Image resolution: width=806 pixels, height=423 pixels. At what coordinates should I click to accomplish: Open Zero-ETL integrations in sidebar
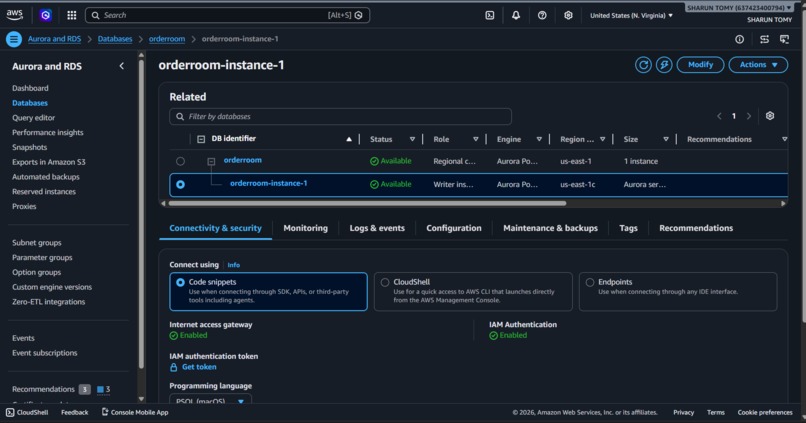click(48, 302)
